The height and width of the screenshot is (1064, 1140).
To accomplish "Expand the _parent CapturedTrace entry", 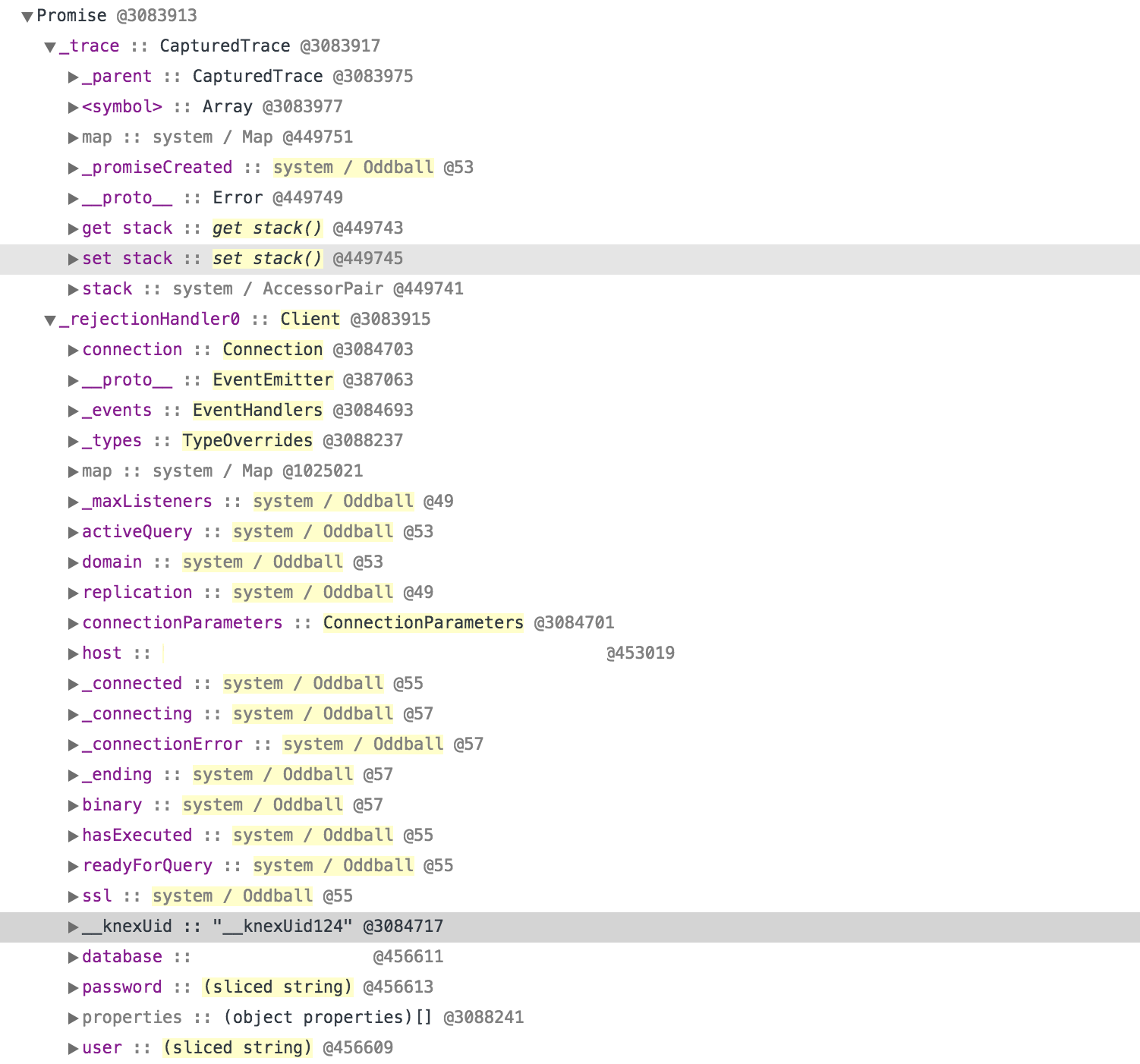I will 72,76.
